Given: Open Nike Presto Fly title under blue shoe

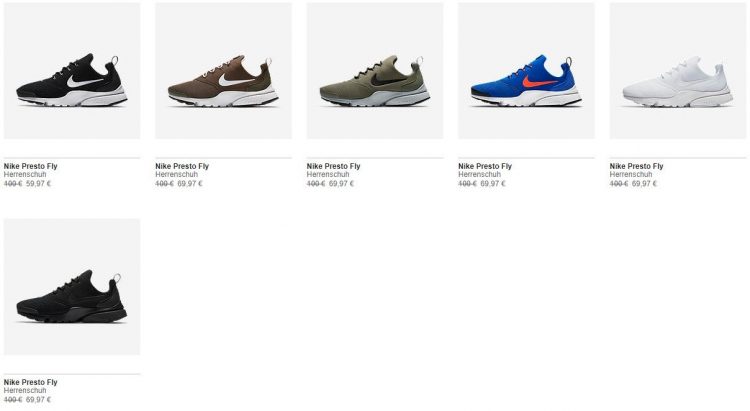Looking at the screenshot, I should [x=485, y=166].
